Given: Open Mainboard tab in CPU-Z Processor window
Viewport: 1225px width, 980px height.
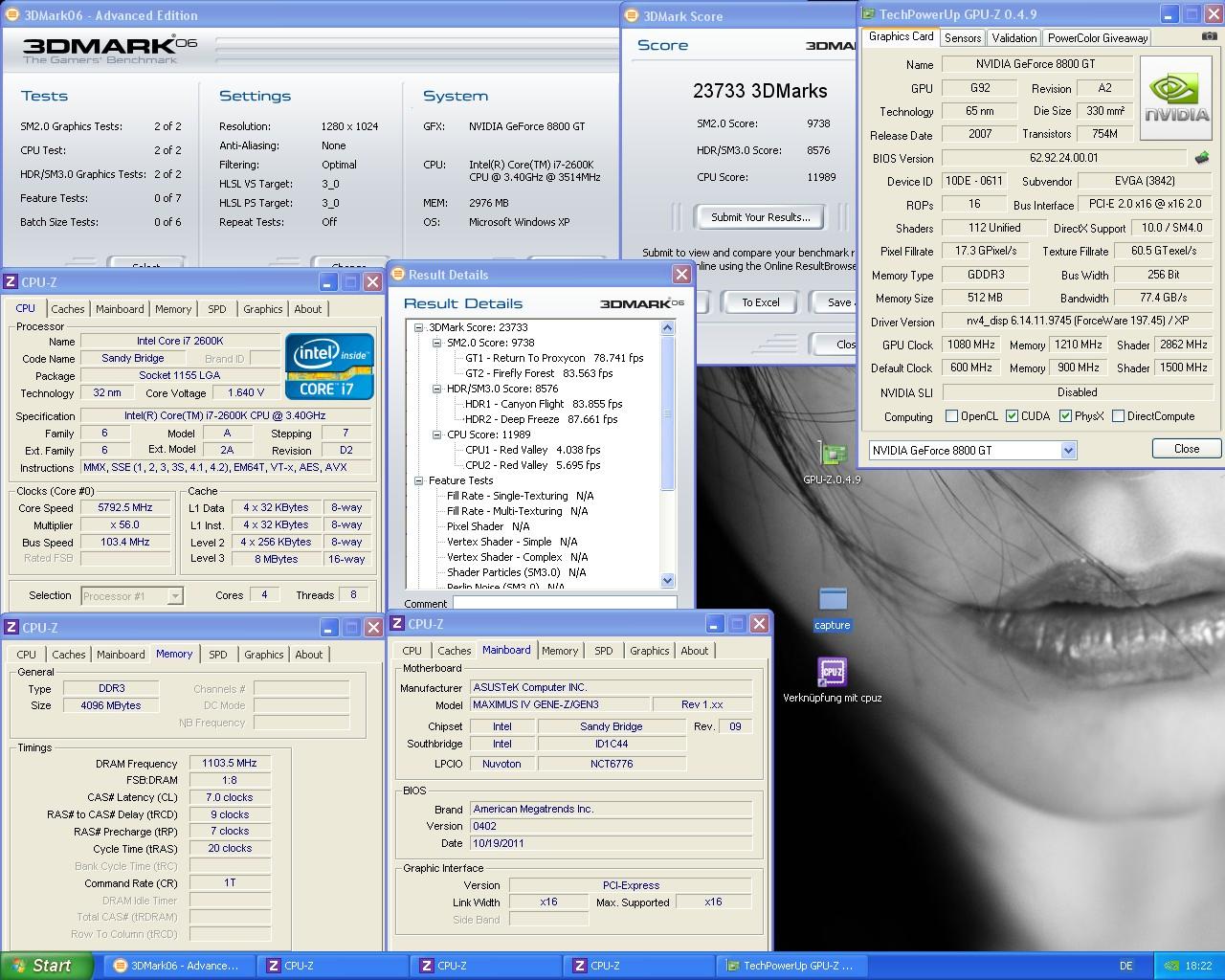Looking at the screenshot, I should [x=120, y=309].
